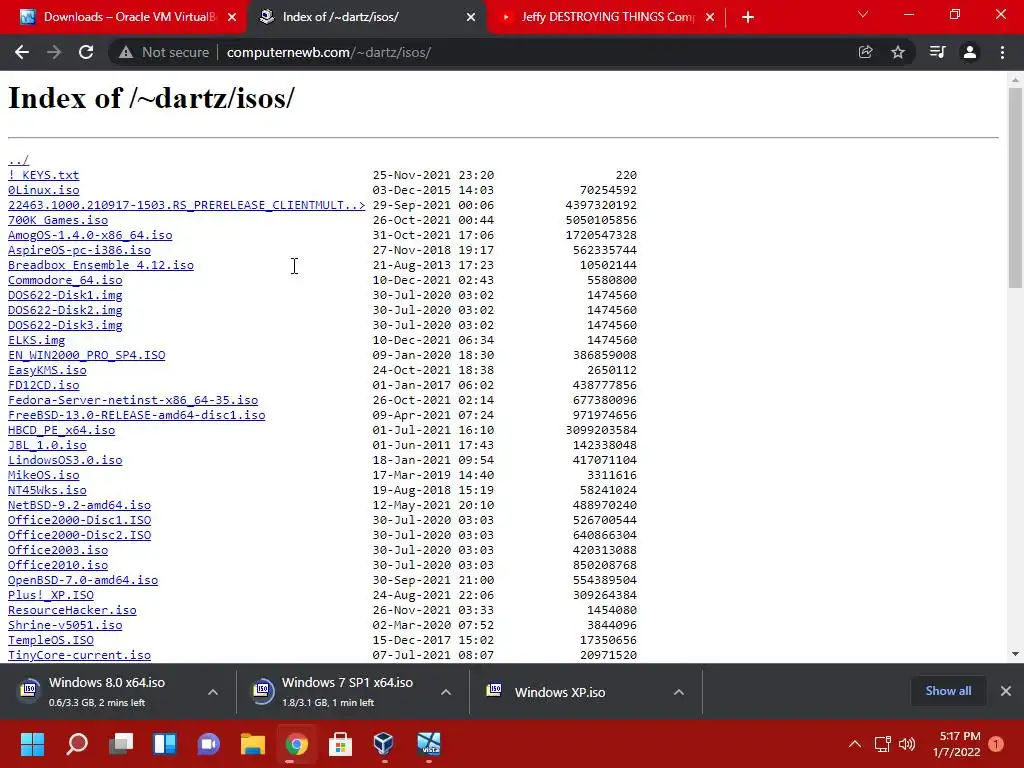
Task: Open the Windows XP.iso downloaded file
Action: tap(560, 692)
